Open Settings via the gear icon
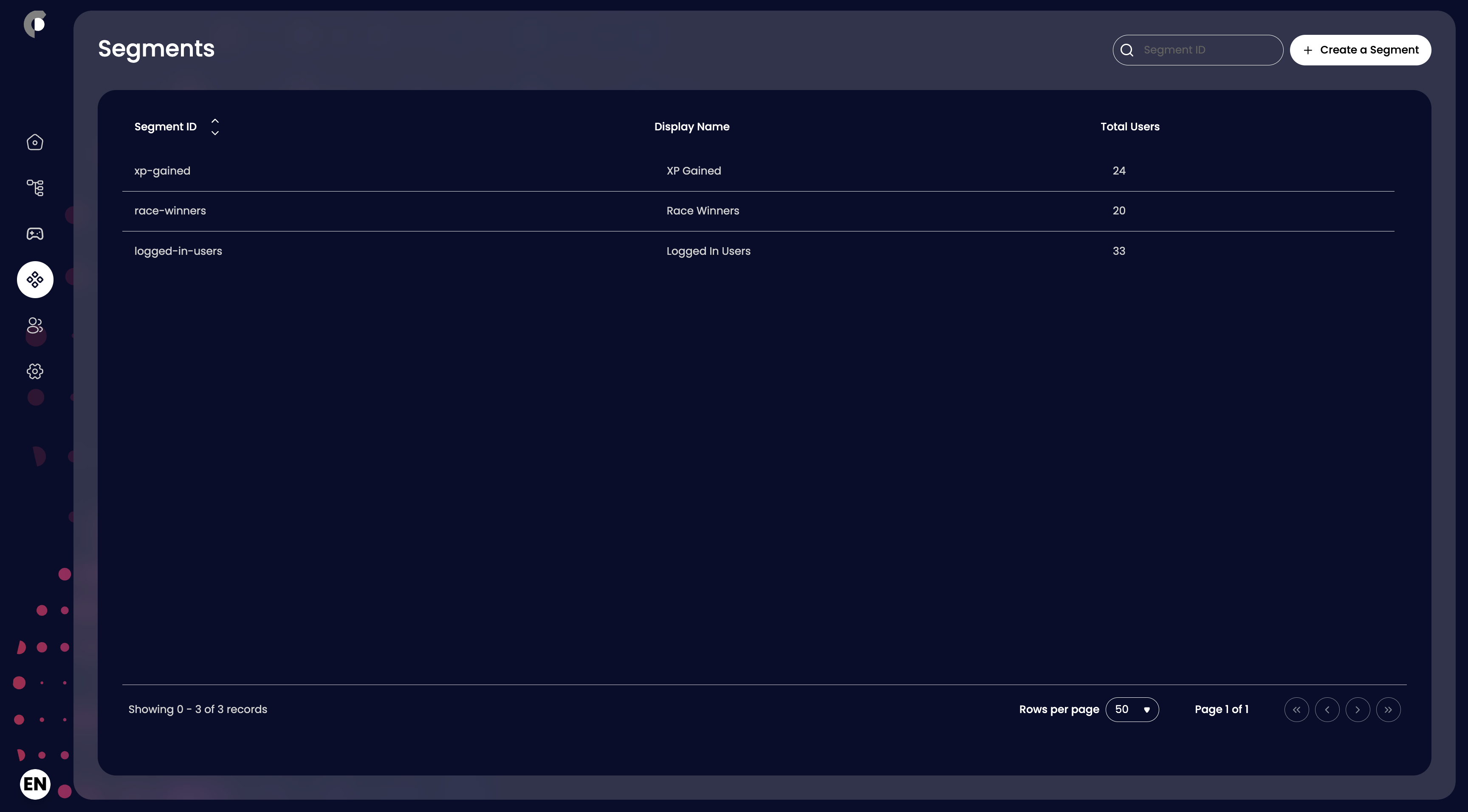Viewport: 1468px width, 812px height. tap(35, 371)
